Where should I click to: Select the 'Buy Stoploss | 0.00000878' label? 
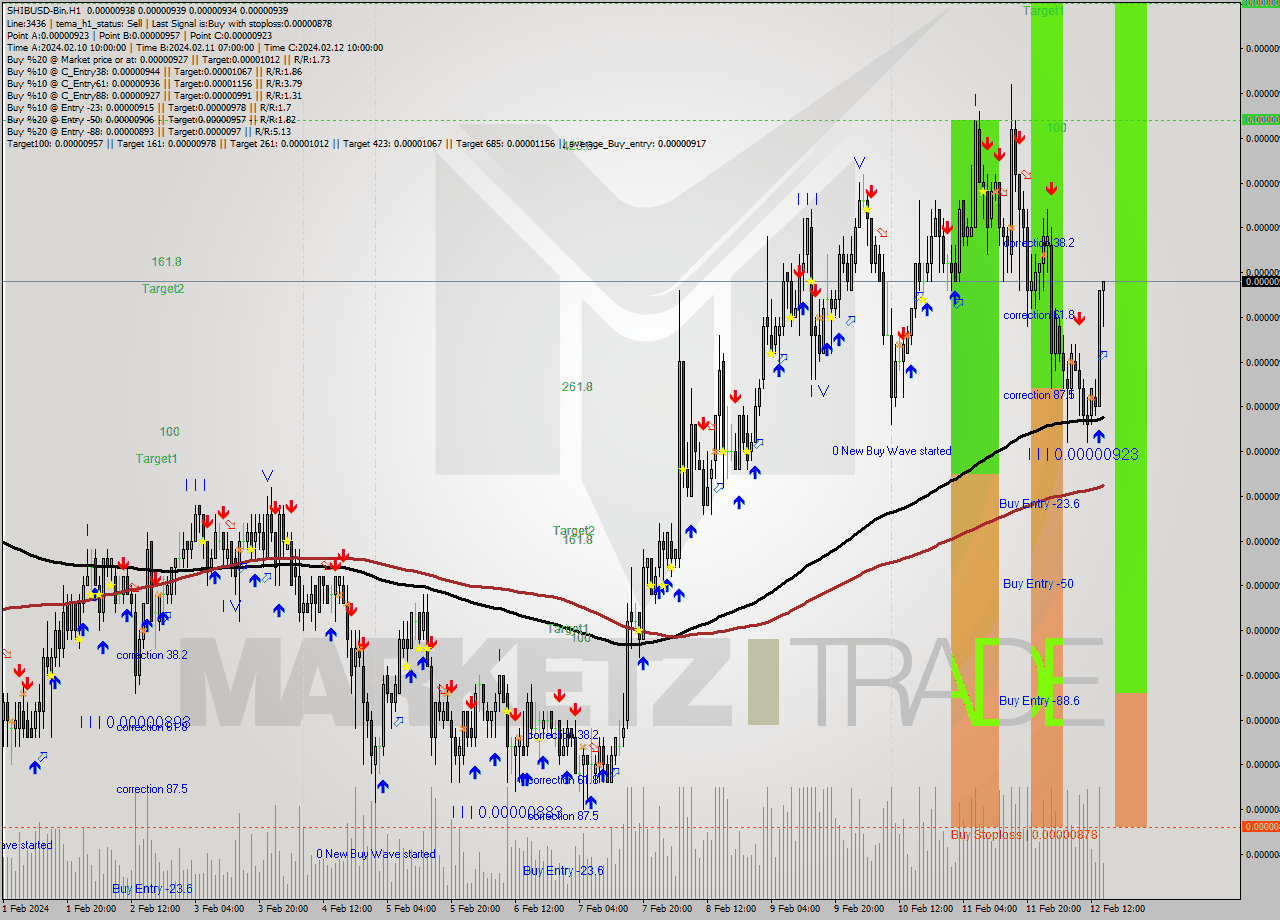(x=1024, y=834)
